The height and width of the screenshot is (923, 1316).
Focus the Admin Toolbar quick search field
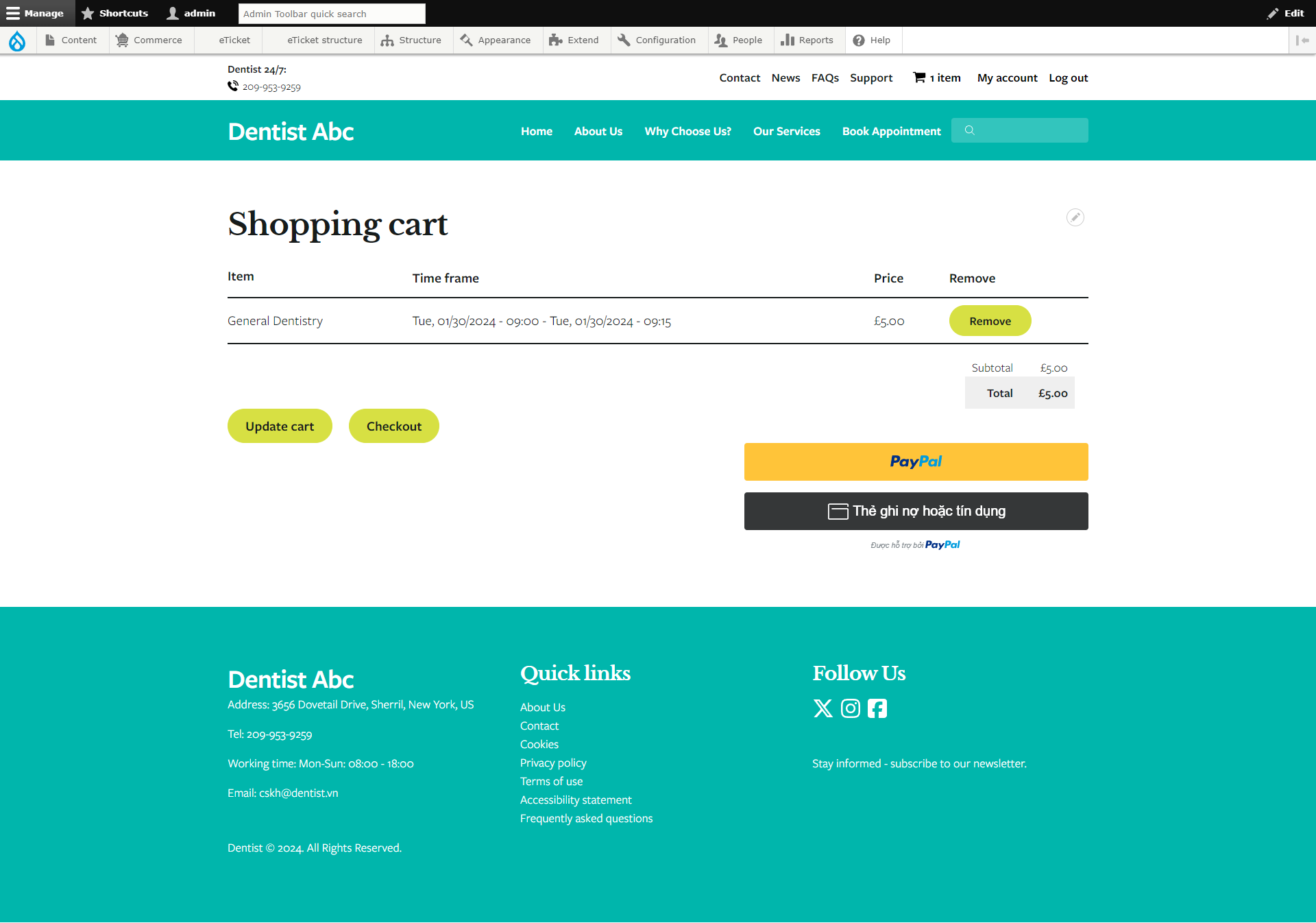tap(332, 14)
